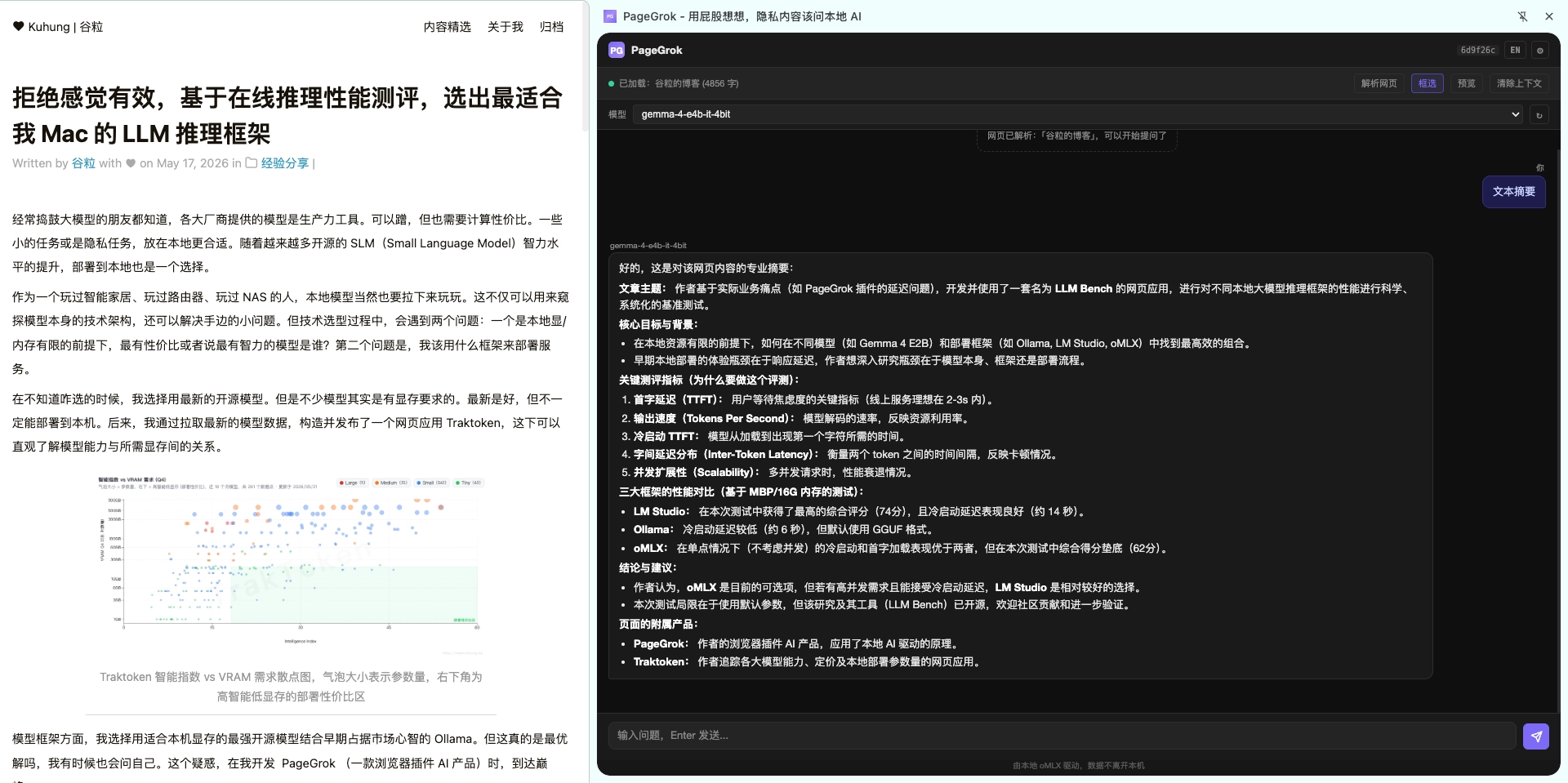Click the 解析网页 button

(1379, 83)
